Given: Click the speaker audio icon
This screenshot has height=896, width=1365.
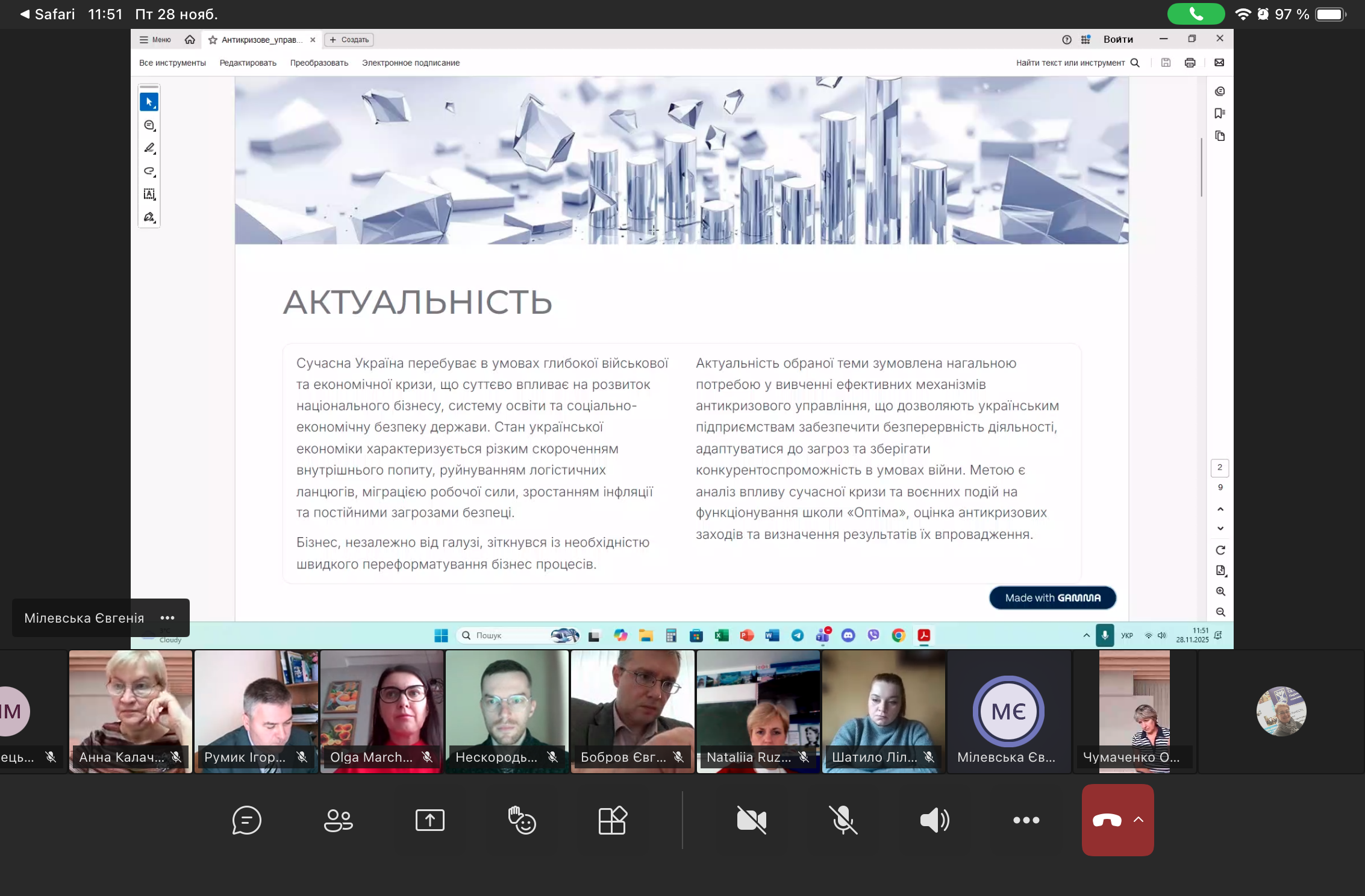Looking at the screenshot, I should (x=934, y=820).
